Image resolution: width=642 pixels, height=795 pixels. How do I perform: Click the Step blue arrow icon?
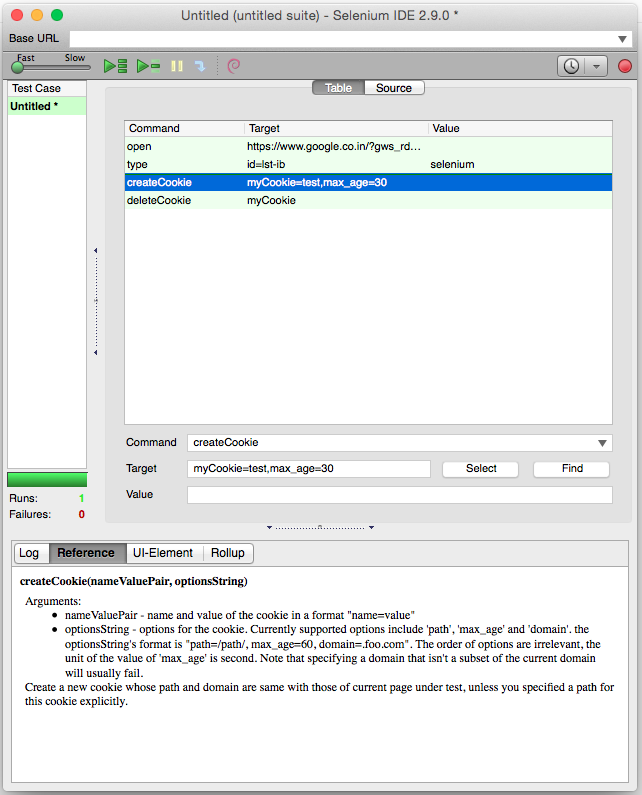pyautogui.click(x=200, y=66)
